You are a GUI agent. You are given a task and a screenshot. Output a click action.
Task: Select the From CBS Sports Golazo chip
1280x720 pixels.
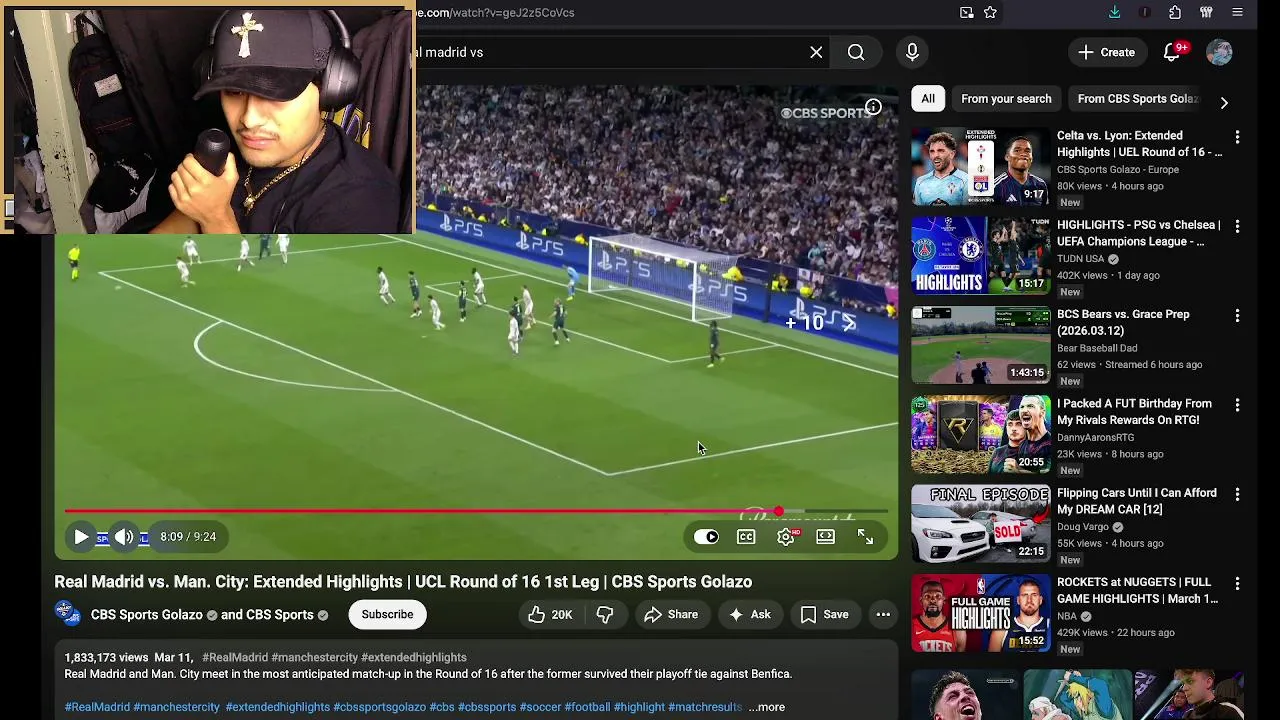click(1138, 98)
